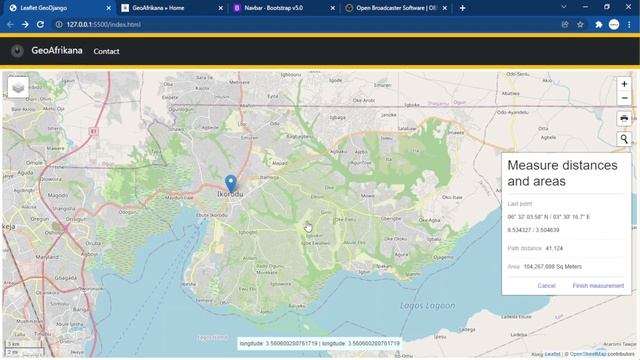The height and width of the screenshot is (360, 640).
Task: Close the Navbar Bootstrap tab
Action: [x=333, y=8]
